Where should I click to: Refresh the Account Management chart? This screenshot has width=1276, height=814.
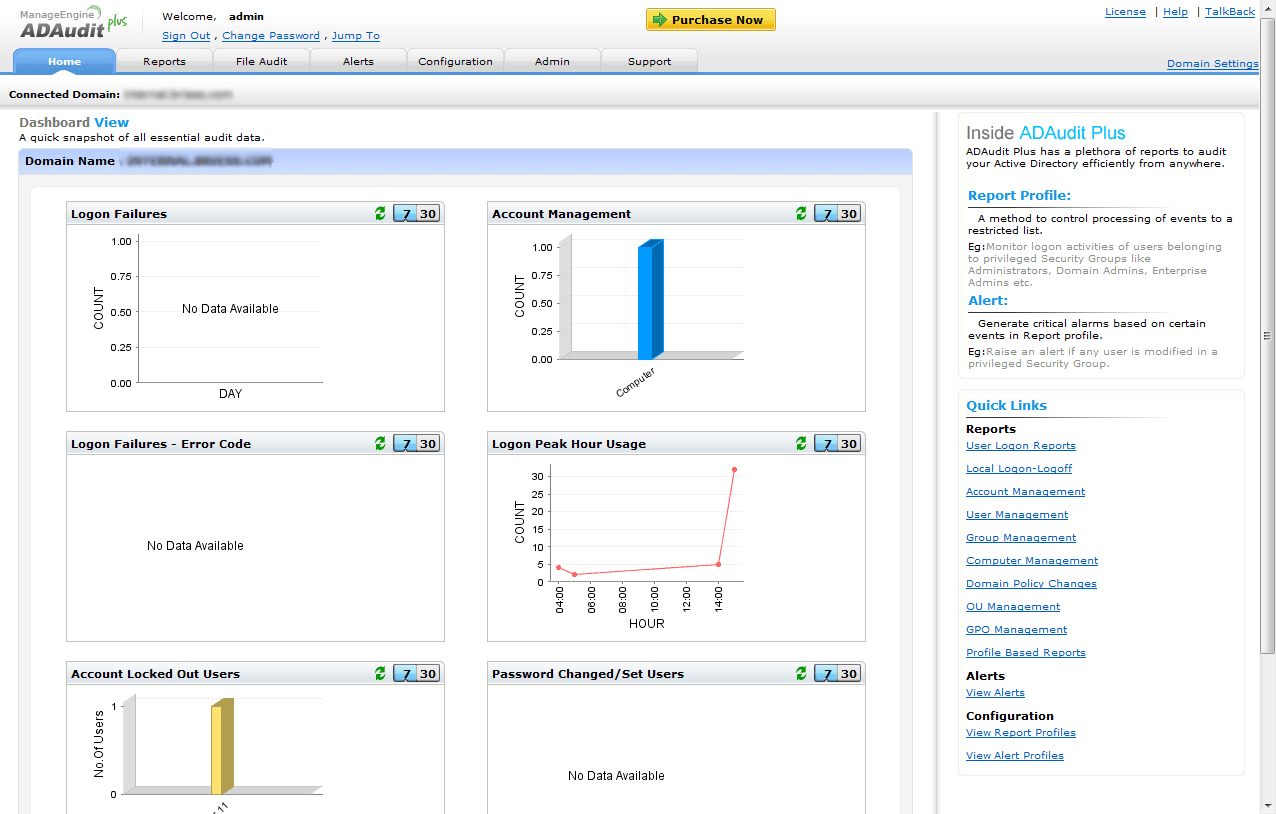[801, 214]
